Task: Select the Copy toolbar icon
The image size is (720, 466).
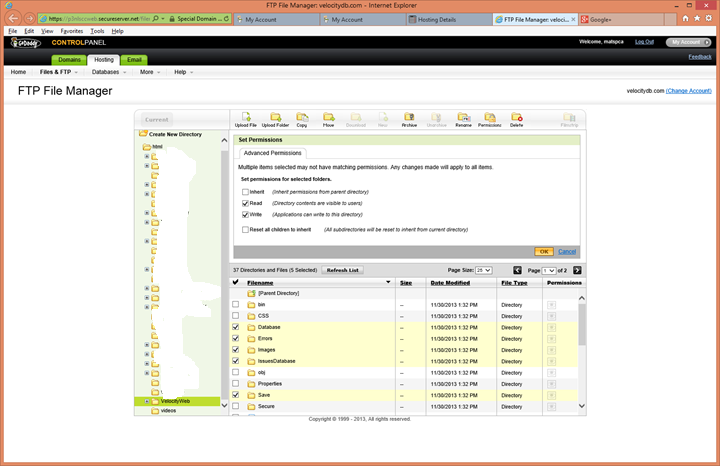Action: pos(302,117)
